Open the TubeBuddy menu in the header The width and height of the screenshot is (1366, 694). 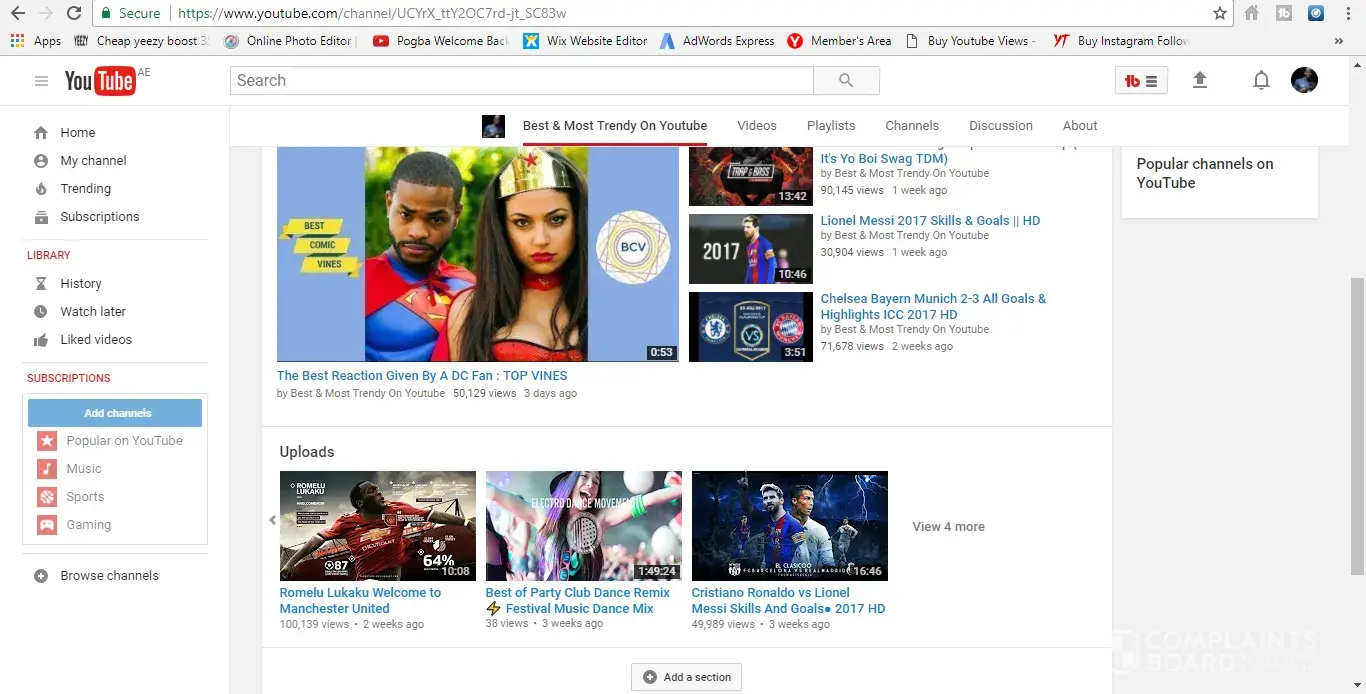[x=1141, y=81]
